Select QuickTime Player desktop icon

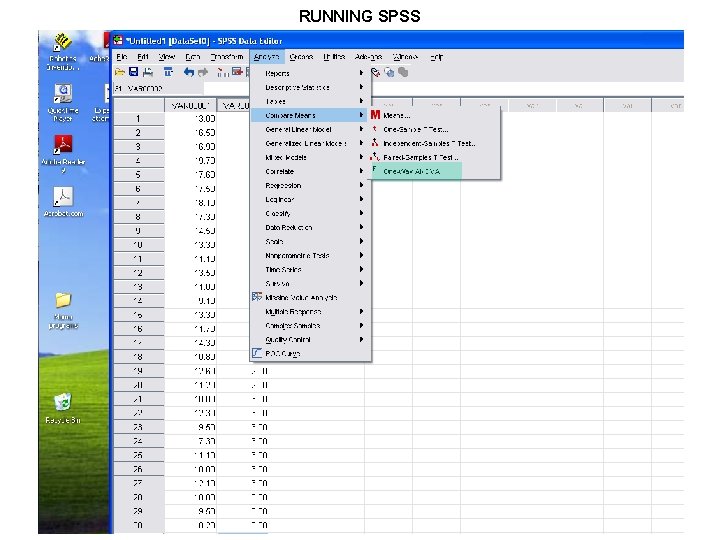click(x=63, y=103)
